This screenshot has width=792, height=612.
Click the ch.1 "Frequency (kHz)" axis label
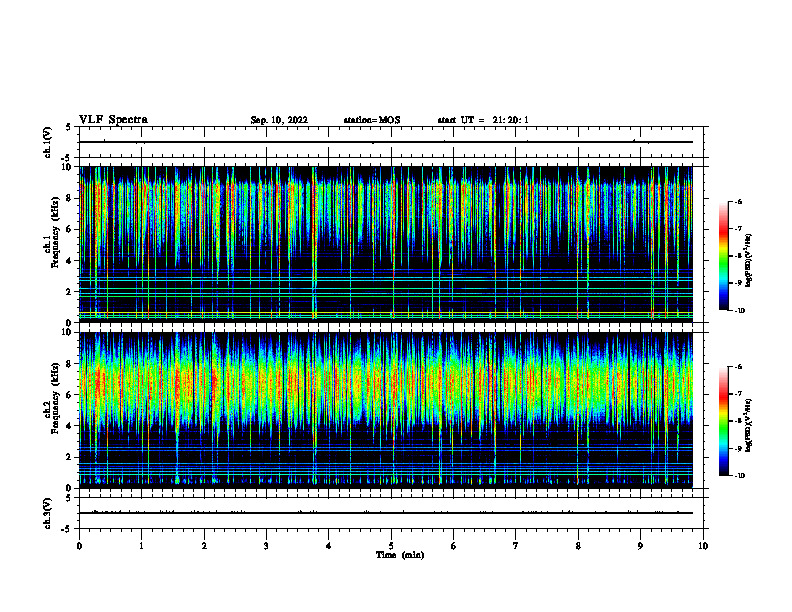(55, 232)
